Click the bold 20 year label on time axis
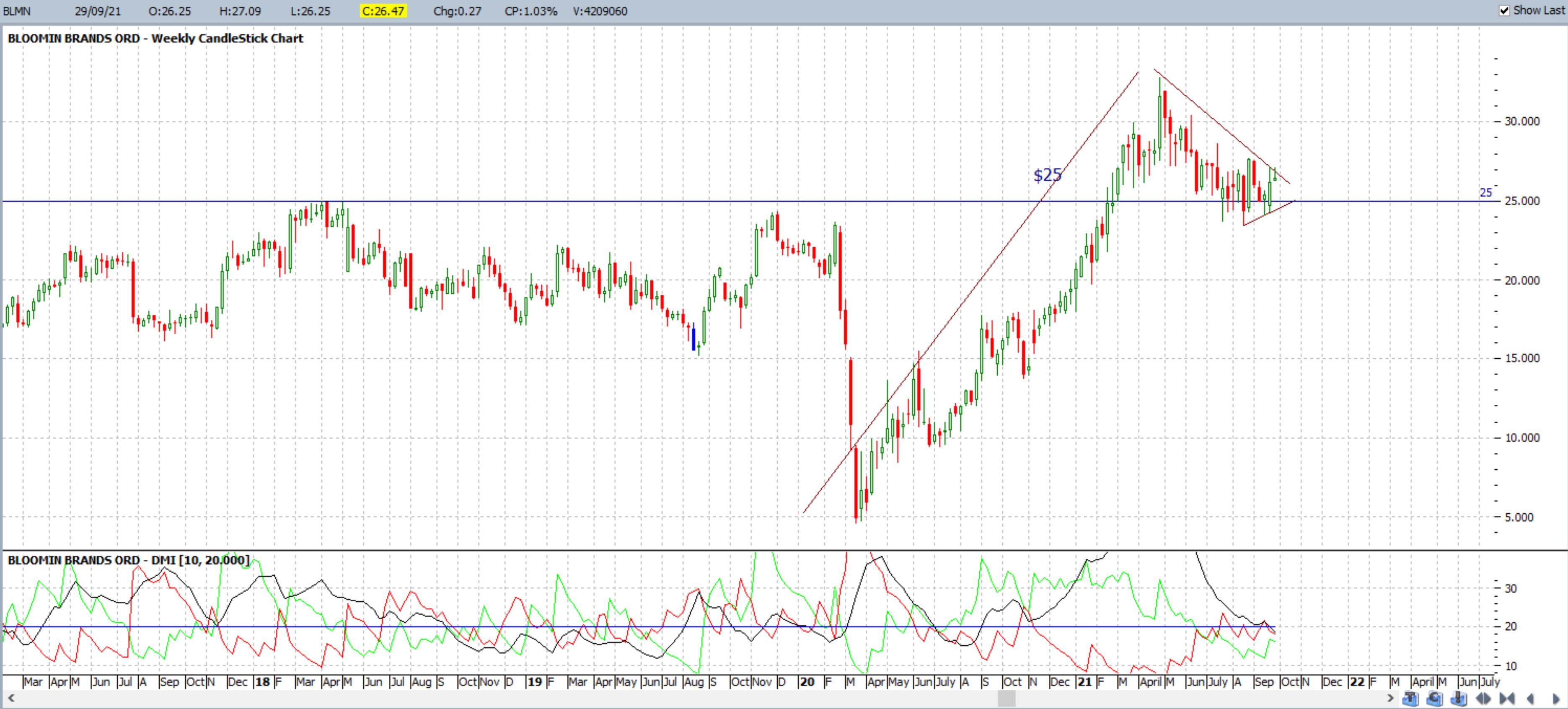The image size is (1568, 709). [807, 682]
